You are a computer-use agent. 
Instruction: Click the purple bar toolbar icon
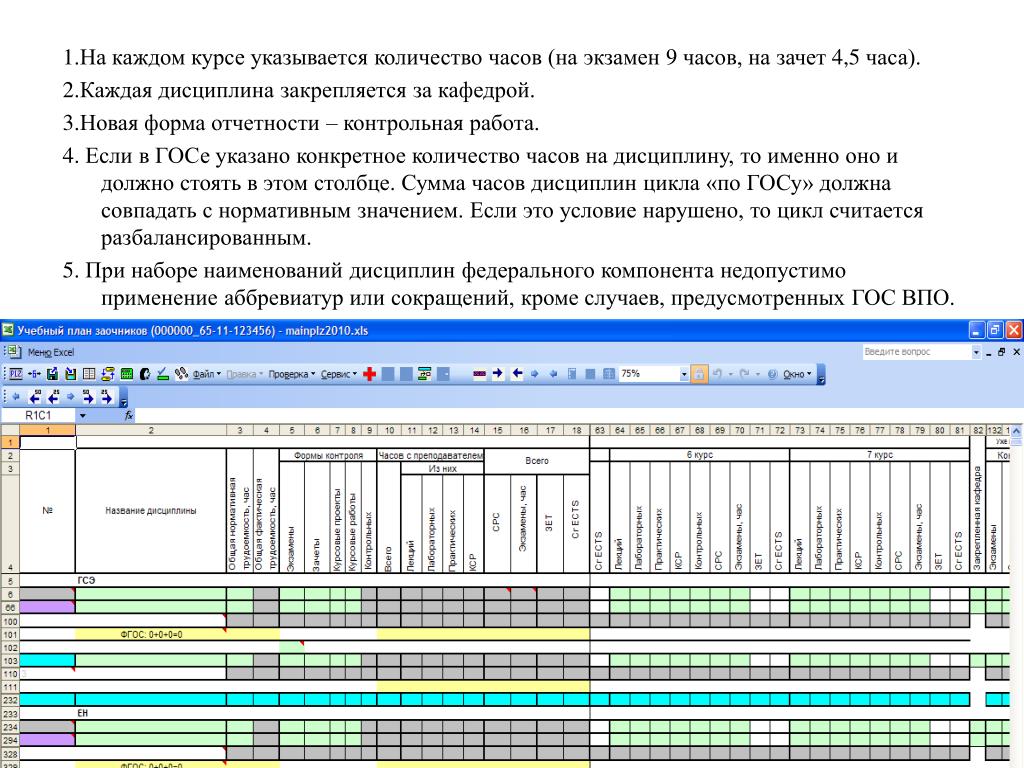[480, 374]
